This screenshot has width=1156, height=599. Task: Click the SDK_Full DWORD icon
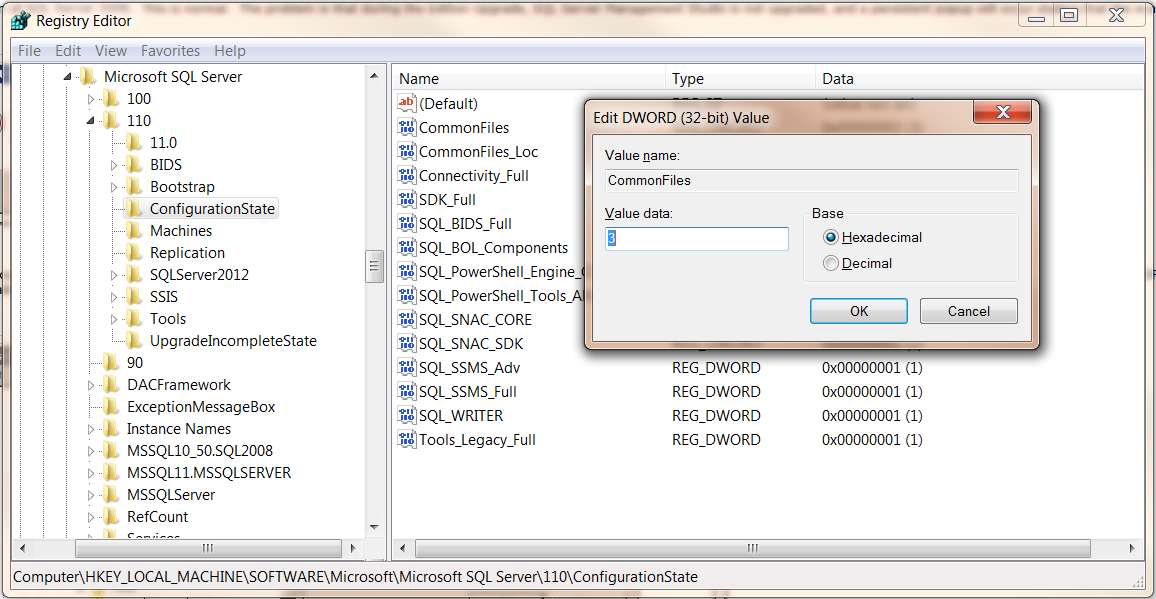tap(407, 199)
